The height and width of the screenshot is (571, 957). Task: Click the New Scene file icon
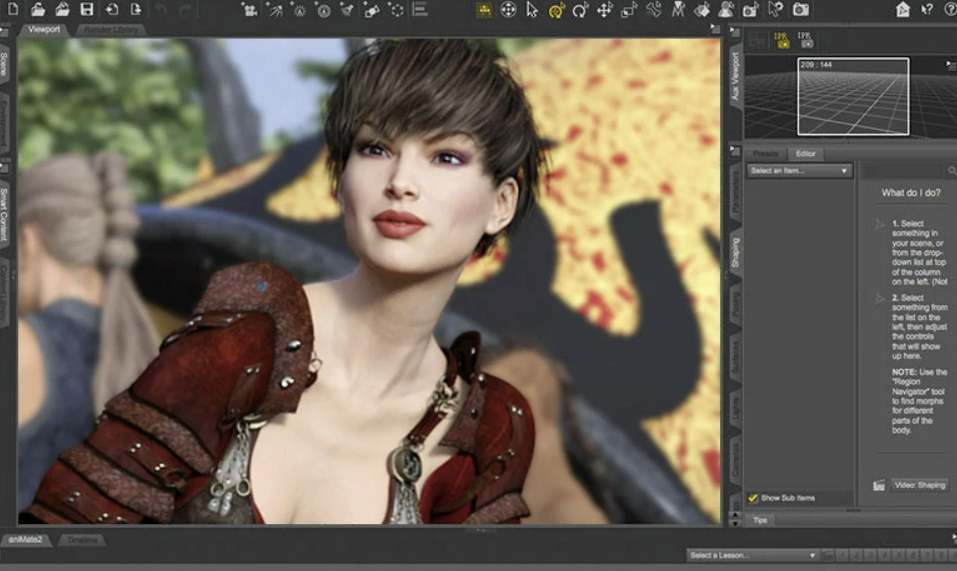click(12, 10)
